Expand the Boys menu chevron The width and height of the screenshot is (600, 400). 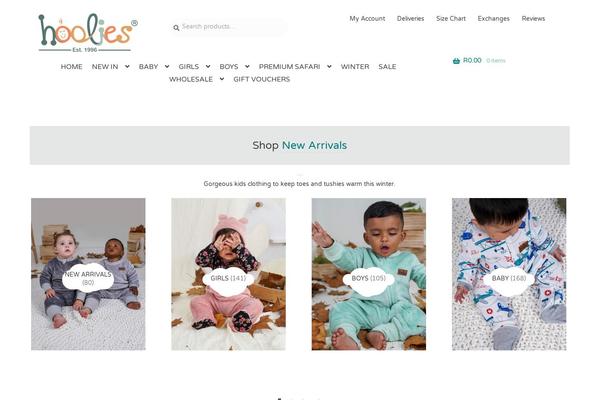(247, 67)
